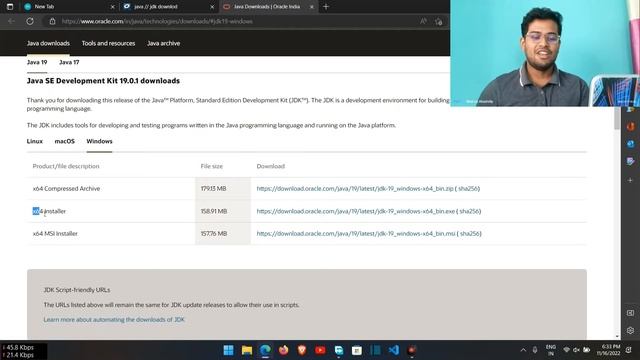Open the dark blue app icon left of VS Code
This screenshot has width=640, height=360.
(376, 350)
